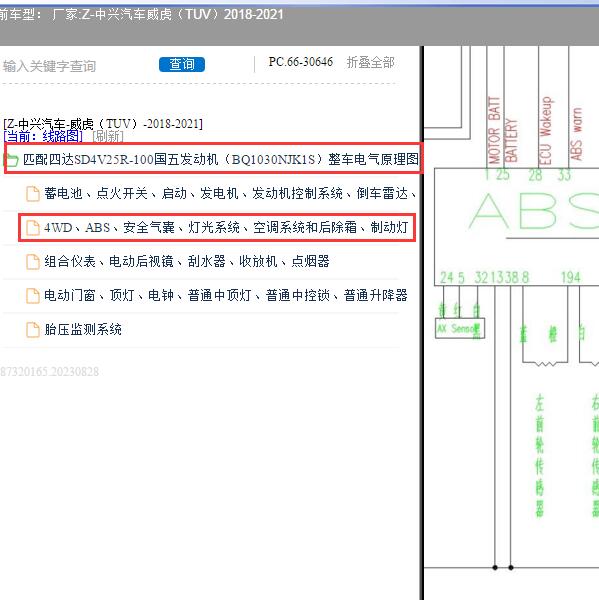Click document icon beside 4WD、ABS
The image size is (599, 600).
33,228
